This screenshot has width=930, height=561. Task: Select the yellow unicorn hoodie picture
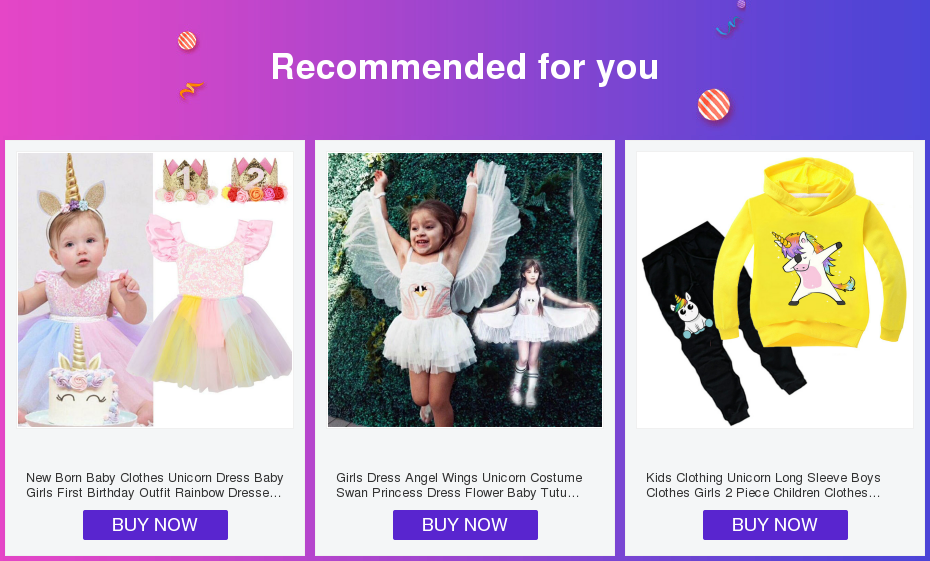(x=810, y=255)
